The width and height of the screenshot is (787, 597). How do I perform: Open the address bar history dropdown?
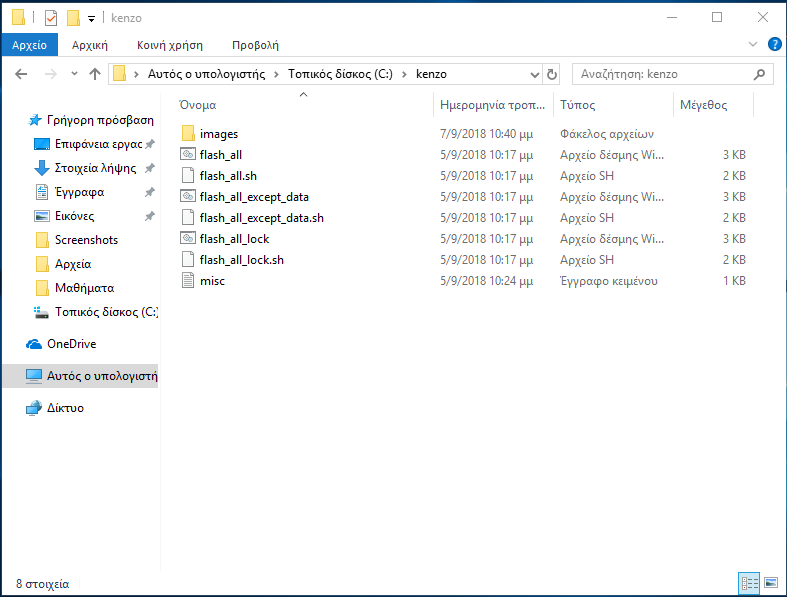pos(532,74)
